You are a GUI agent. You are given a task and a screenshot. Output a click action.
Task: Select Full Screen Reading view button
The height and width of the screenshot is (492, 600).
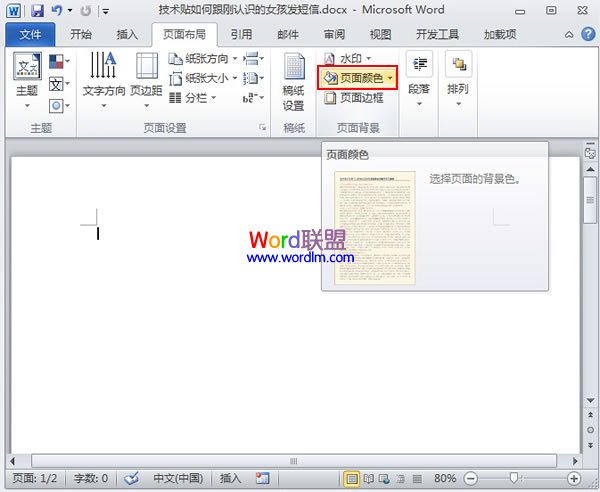pyautogui.click(x=368, y=478)
